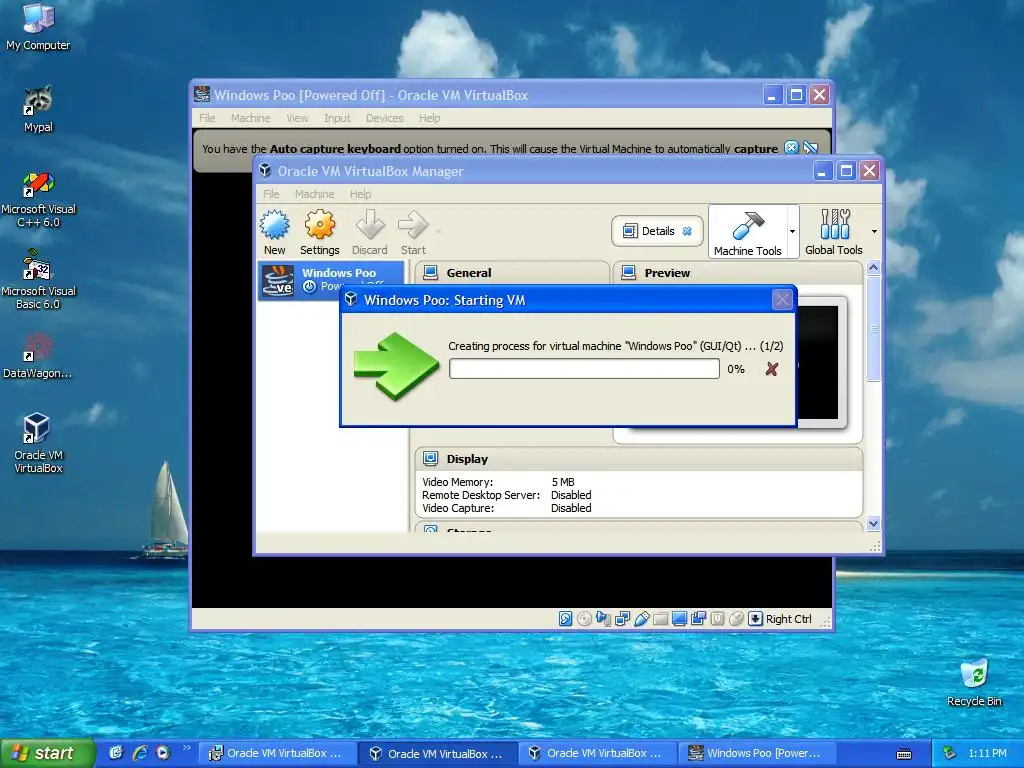Image resolution: width=1024 pixels, height=768 pixels.
Task: Click the display monitor status indicator
Action: pos(679,618)
